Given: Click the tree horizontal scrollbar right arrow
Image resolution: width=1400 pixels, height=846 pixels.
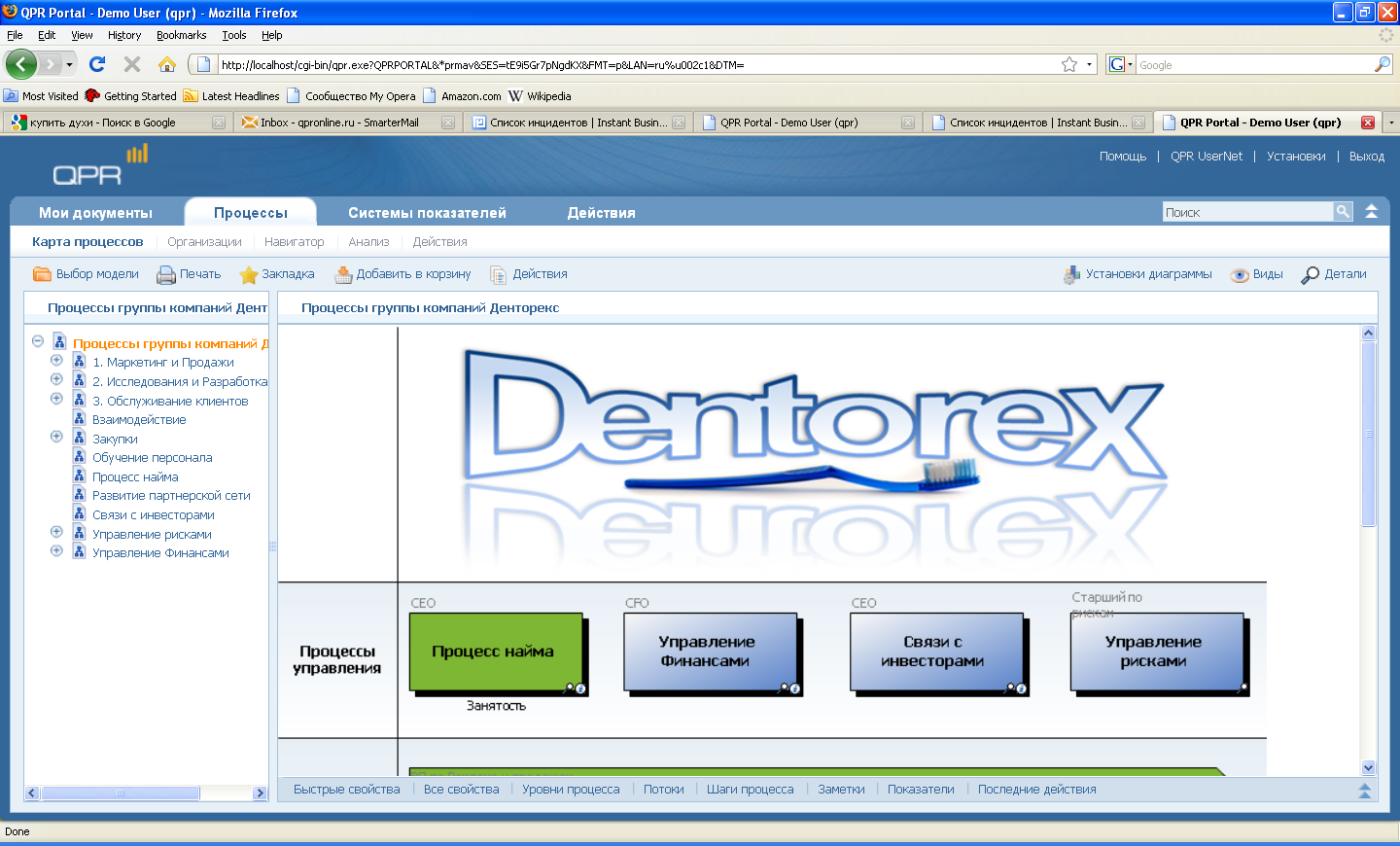Looking at the screenshot, I should pyautogui.click(x=260, y=793).
